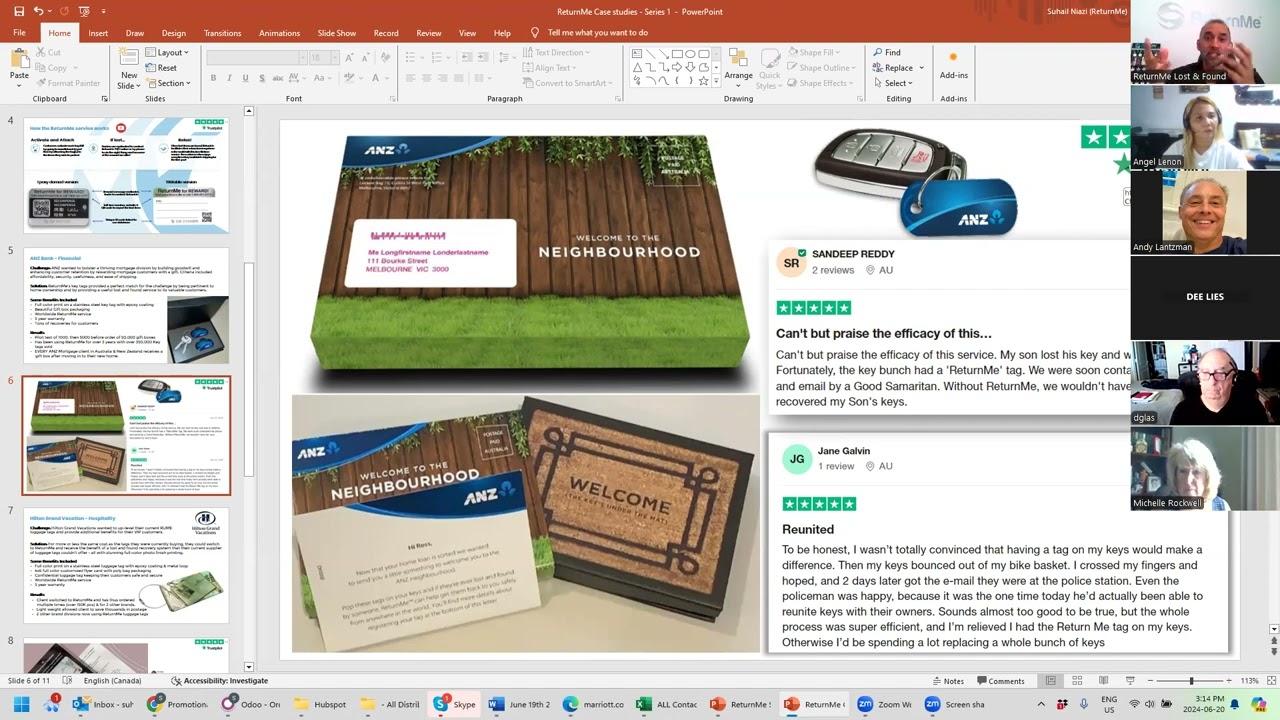The image size is (1280, 720).
Task: Switch to the Design tab
Action: coord(174,33)
